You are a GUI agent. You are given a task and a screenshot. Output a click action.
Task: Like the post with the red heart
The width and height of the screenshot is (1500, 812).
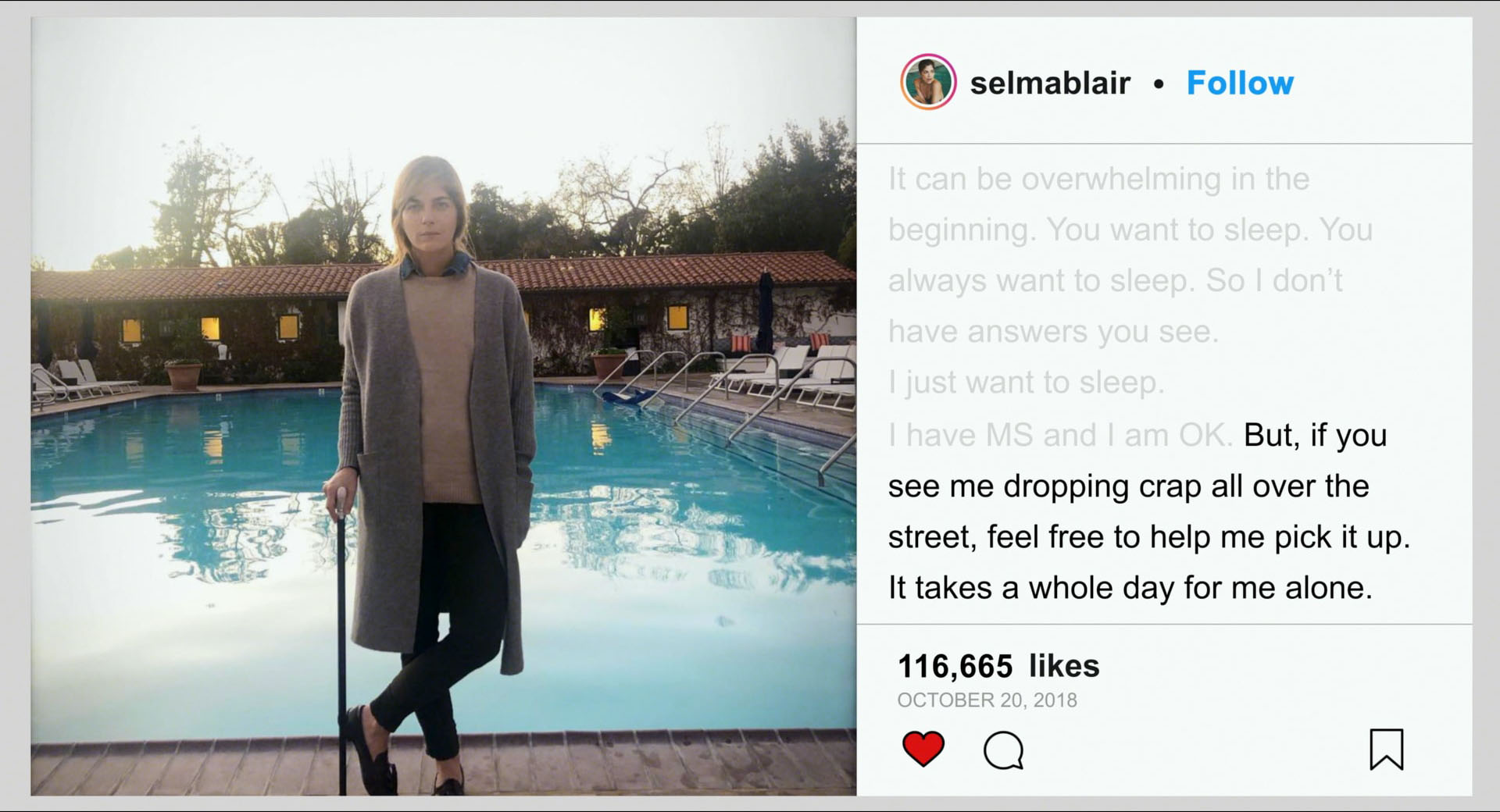(x=923, y=749)
